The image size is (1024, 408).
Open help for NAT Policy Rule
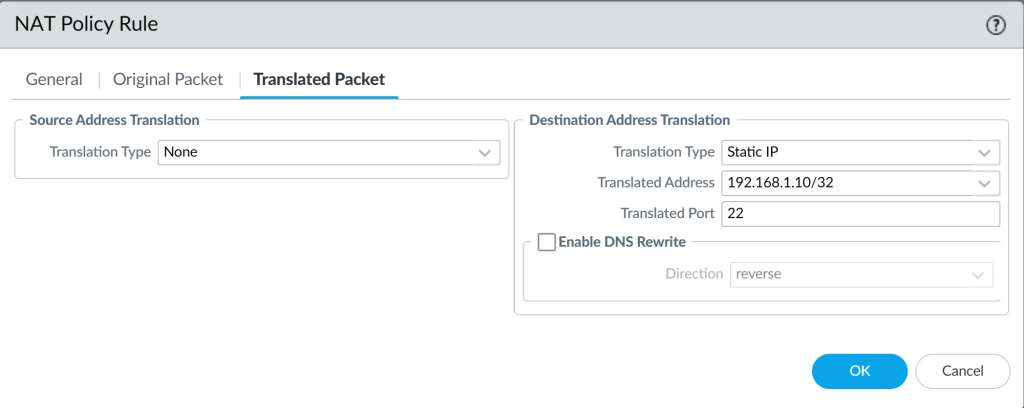tap(995, 25)
